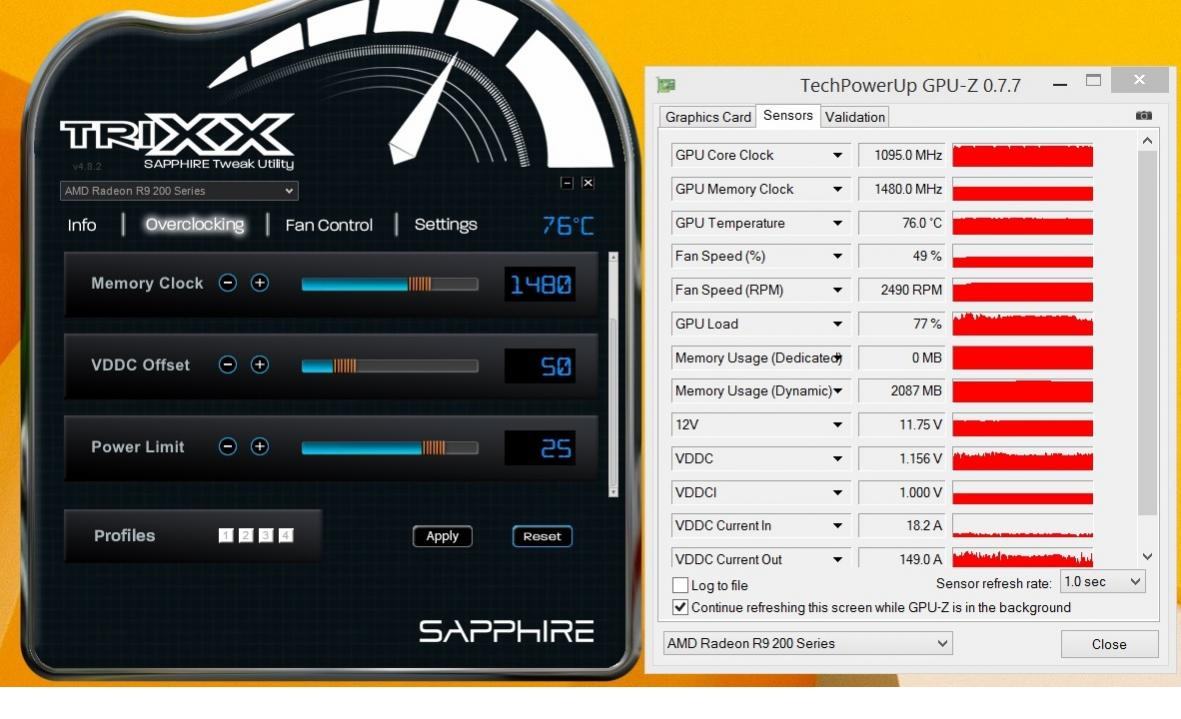Click the Memory Clock slider

[389, 284]
